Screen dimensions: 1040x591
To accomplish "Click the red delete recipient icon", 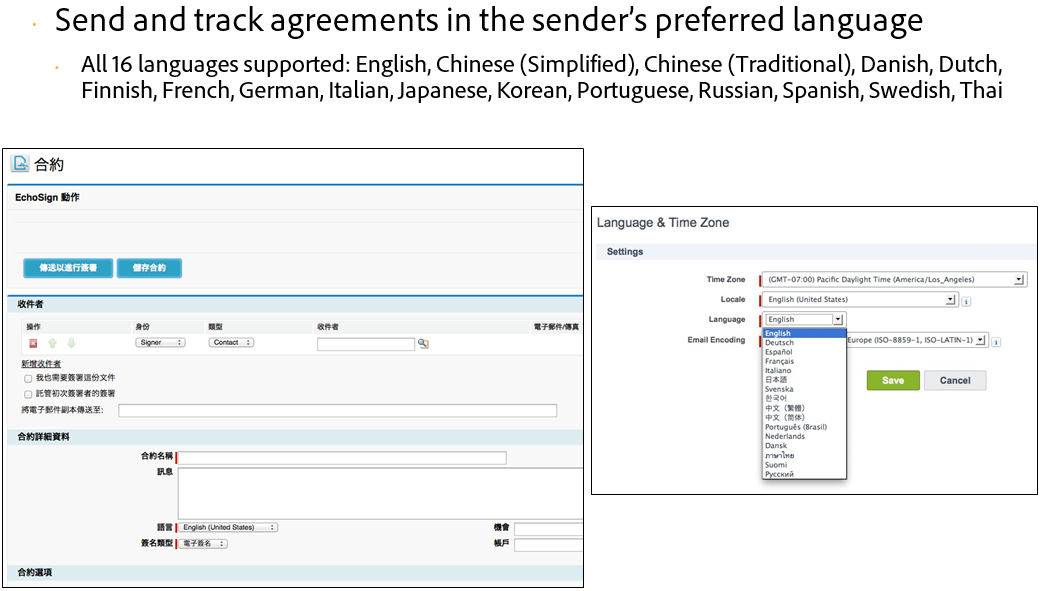I will (x=32, y=344).
